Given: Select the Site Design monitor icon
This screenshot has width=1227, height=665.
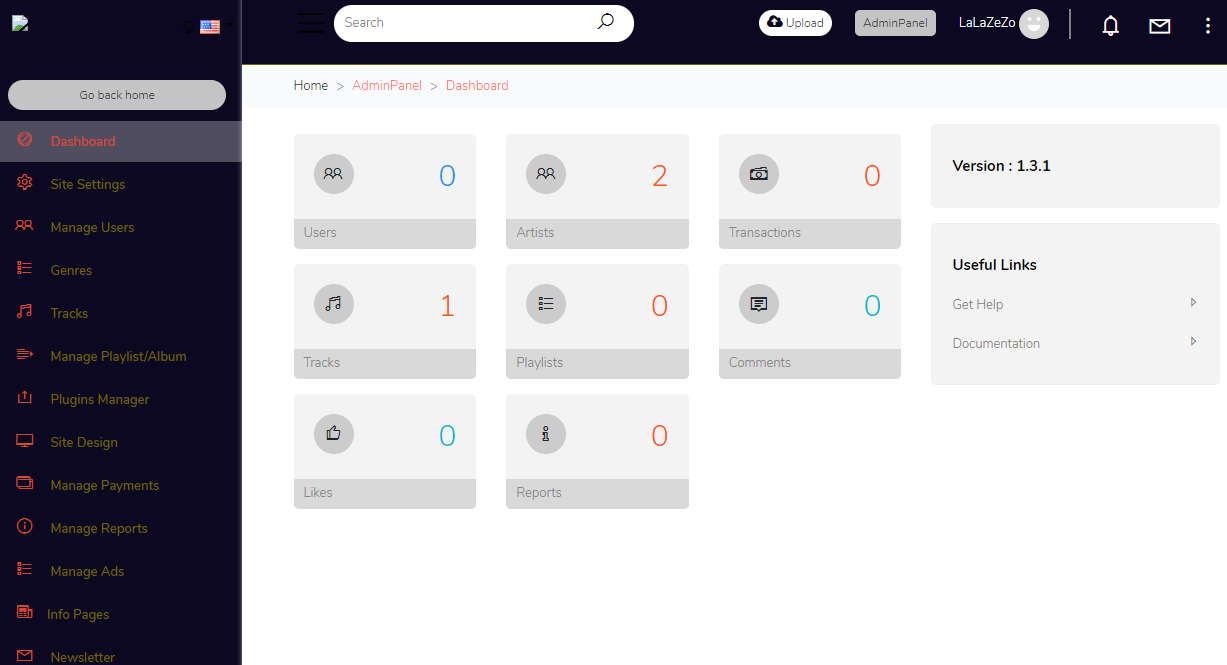Looking at the screenshot, I should [x=25, y=442].
